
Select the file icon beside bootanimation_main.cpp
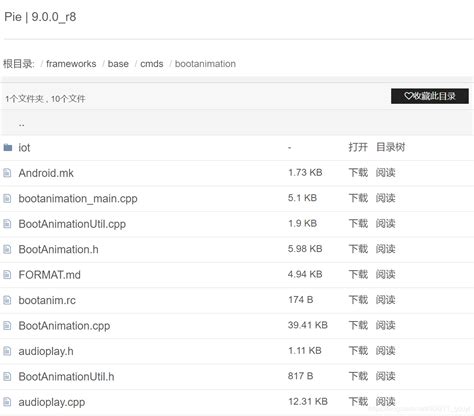tap(7, 198)
